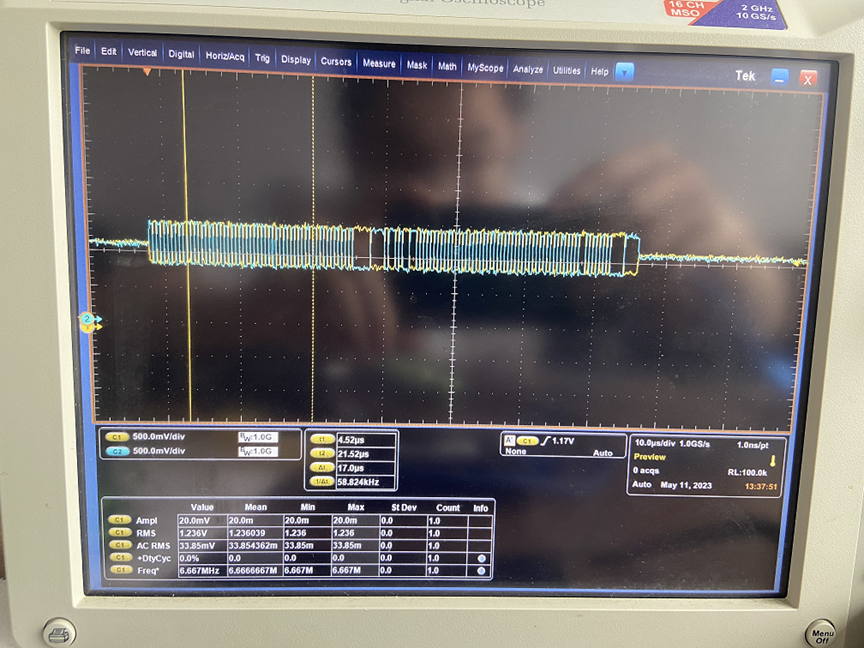Open the File menu
The image size is (864, 648).
tap(83, 50)
